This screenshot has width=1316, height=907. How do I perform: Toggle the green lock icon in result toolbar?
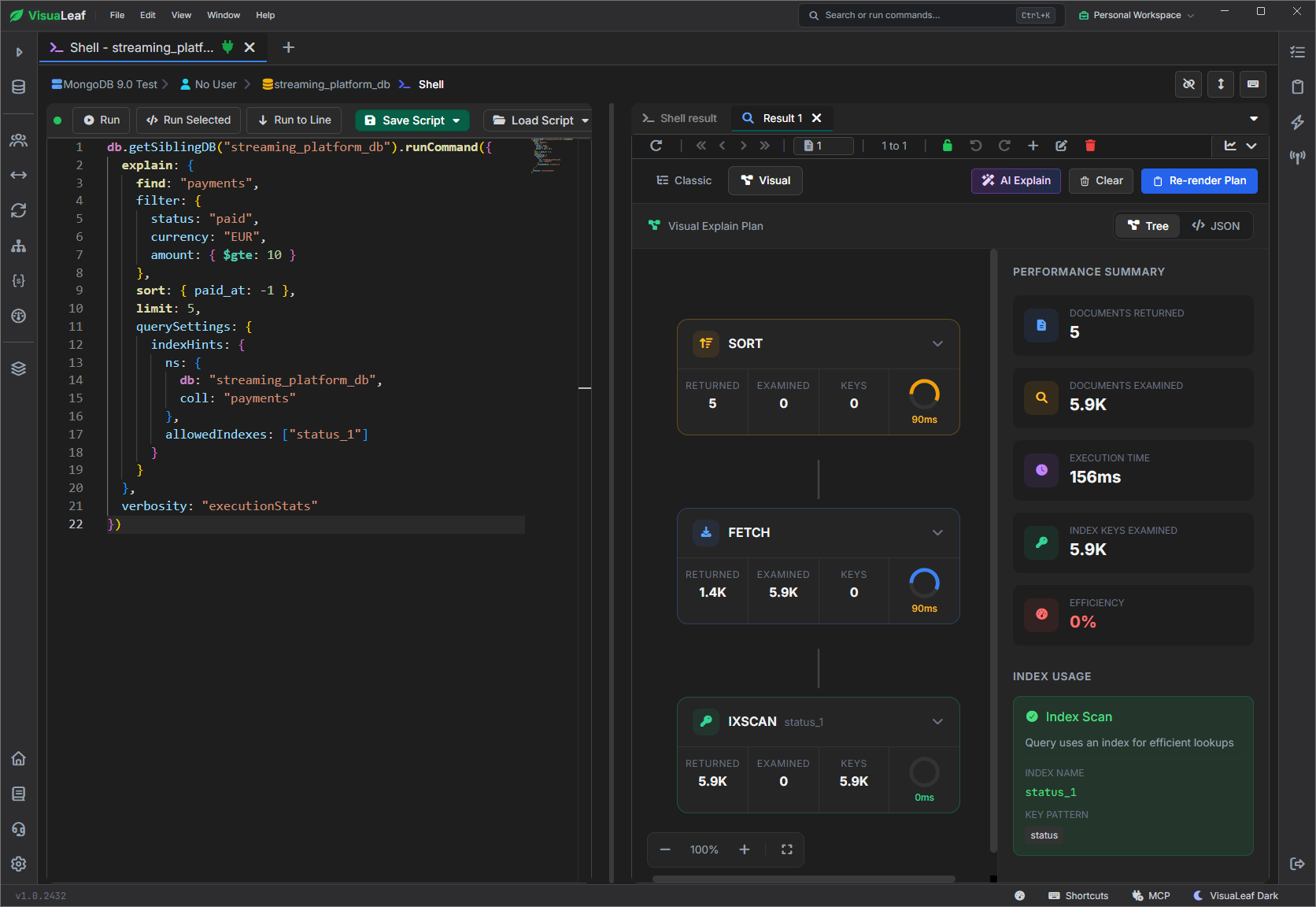(x=948, y=146)
